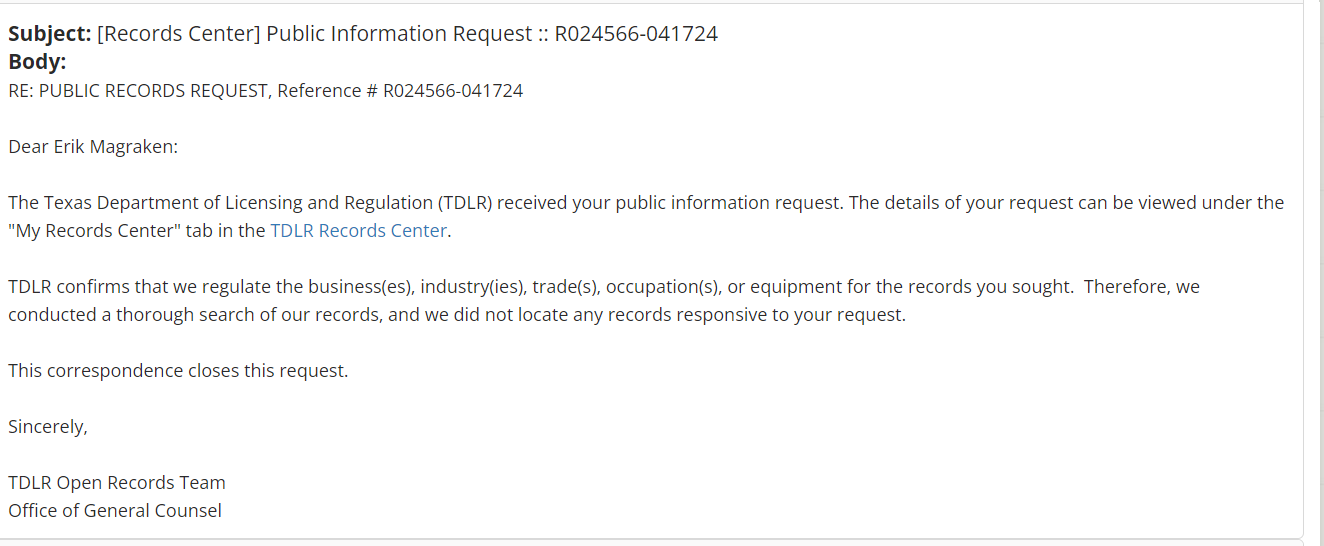Click the bold Subject label
1324x546 pixels.
[x=50, y=34]
